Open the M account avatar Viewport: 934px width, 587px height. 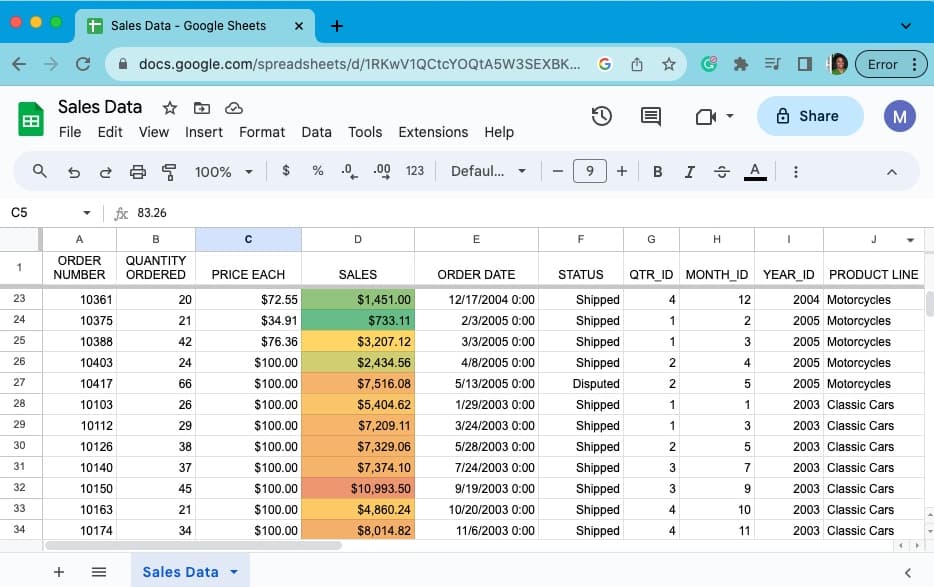[x=899, y=116]
